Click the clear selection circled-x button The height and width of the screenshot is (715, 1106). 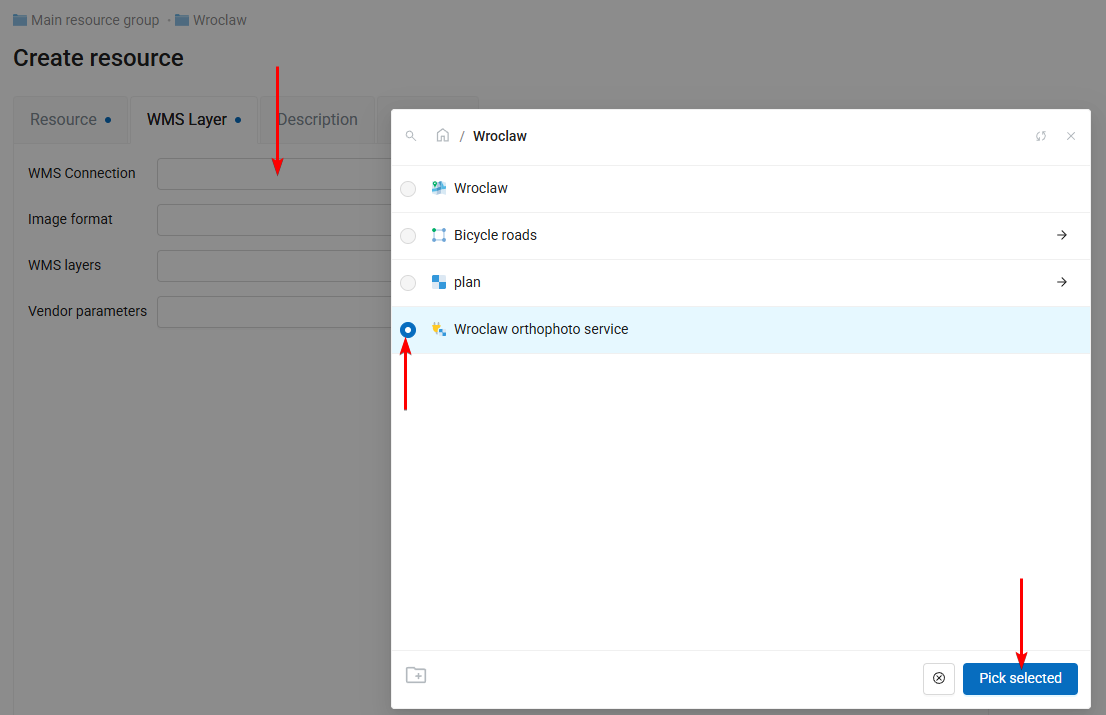[x=938, y=678]
